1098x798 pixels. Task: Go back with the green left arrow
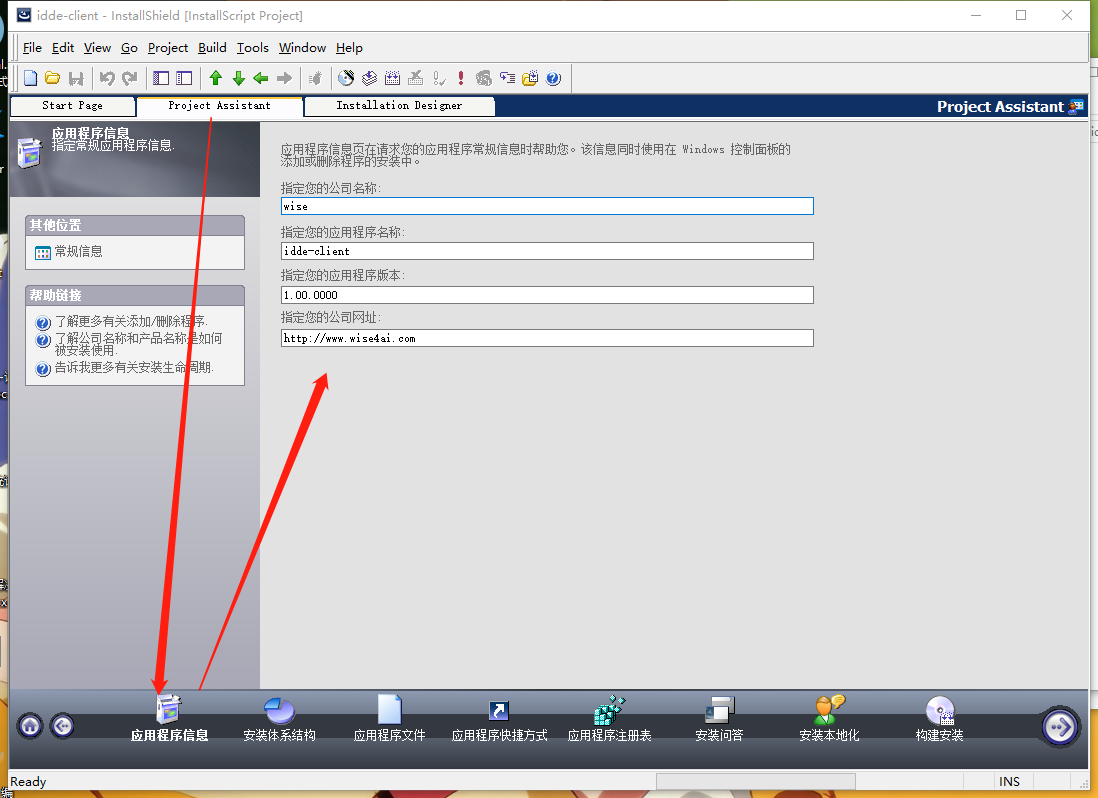point(261,78)
